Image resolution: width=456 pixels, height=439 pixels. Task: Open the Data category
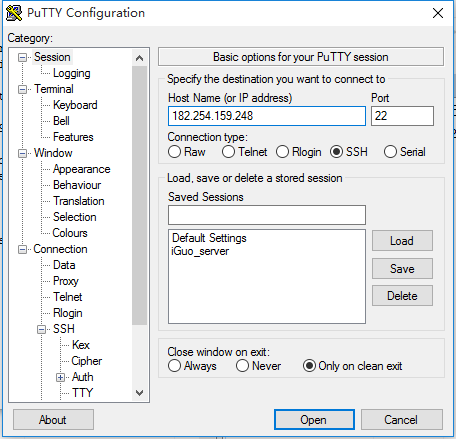(x=64, y=265)
